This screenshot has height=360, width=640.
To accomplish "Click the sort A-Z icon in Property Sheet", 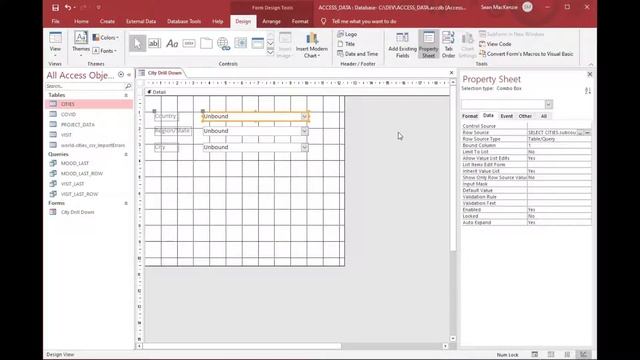I will coord(588,91).
